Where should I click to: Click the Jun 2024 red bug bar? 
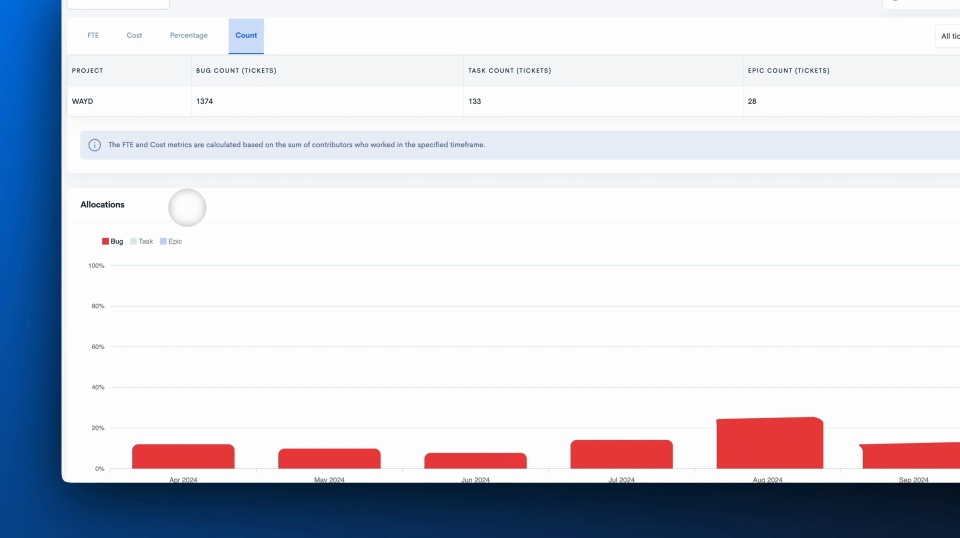click(475, 461)
